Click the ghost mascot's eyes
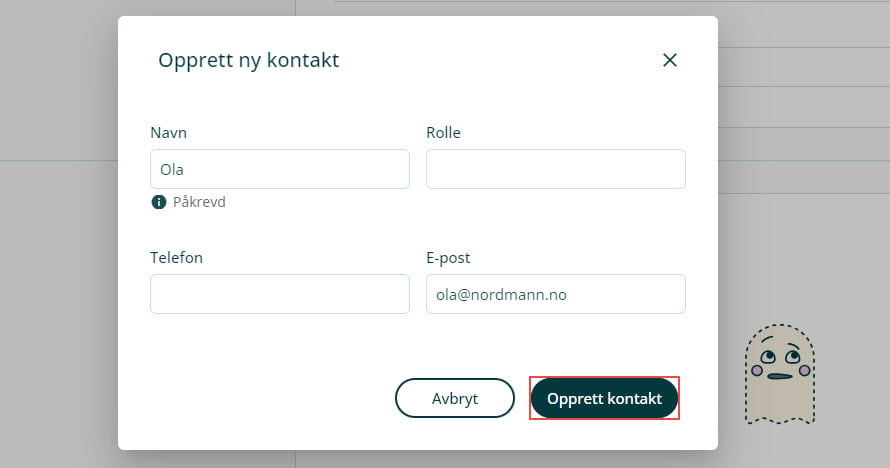 tap(780, 355)
